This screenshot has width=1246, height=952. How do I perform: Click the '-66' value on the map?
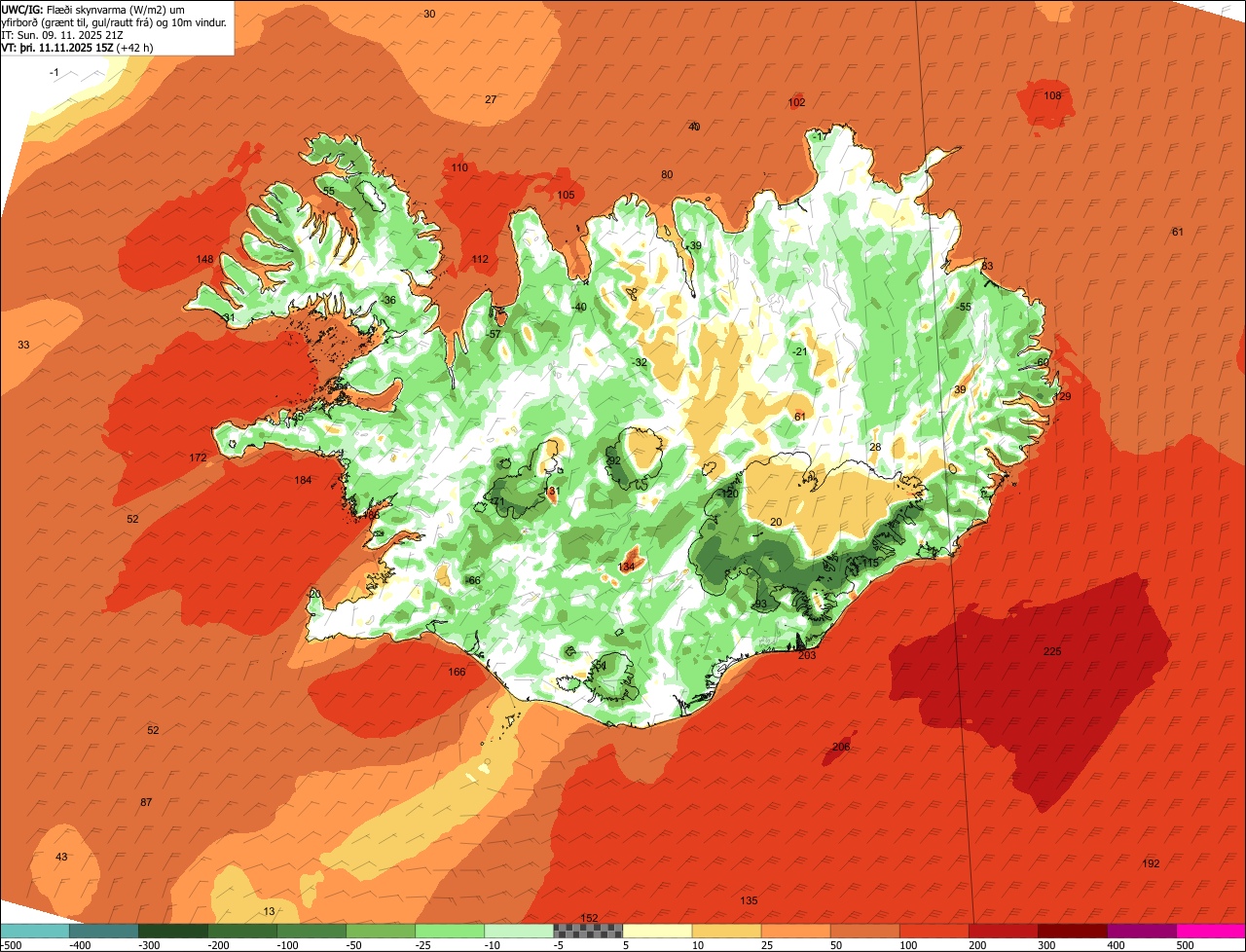point(473,580)
